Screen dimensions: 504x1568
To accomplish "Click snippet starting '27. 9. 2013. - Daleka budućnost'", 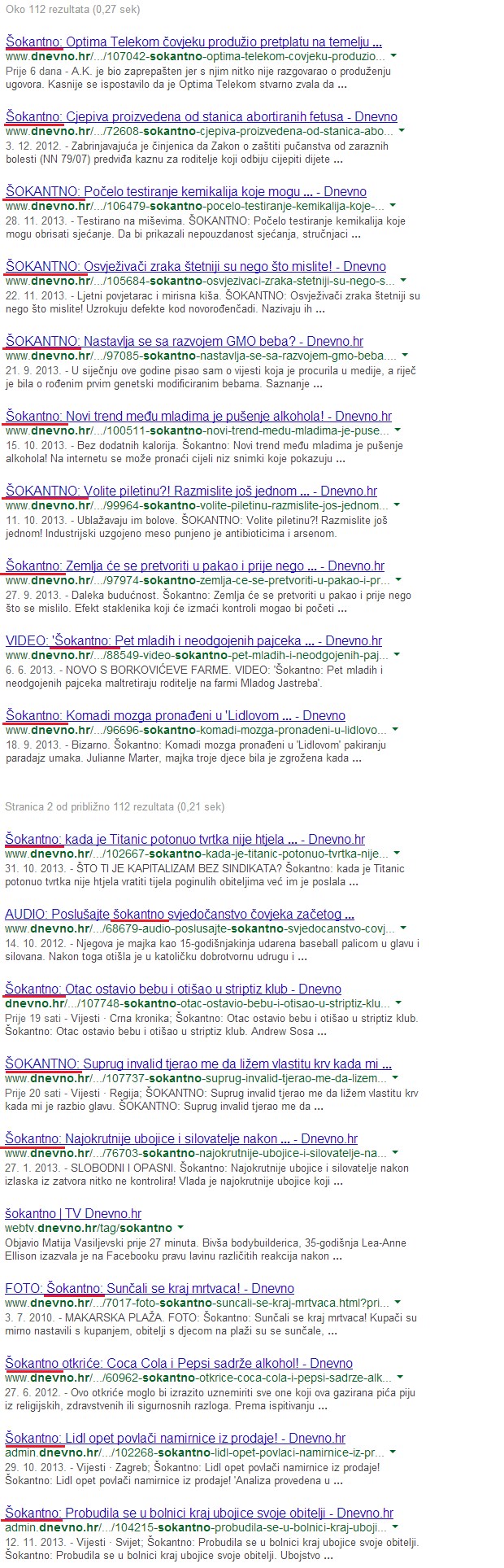I will 209,601.
